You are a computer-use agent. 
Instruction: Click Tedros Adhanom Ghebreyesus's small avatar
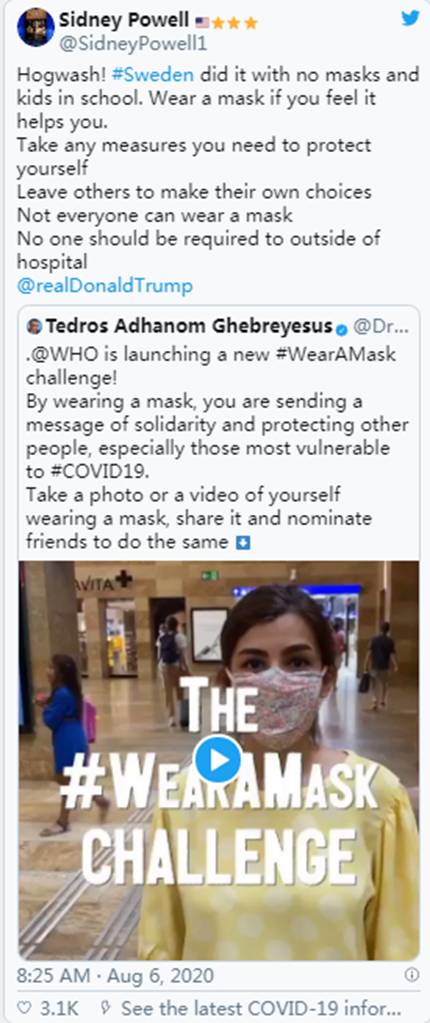(34, 326)
